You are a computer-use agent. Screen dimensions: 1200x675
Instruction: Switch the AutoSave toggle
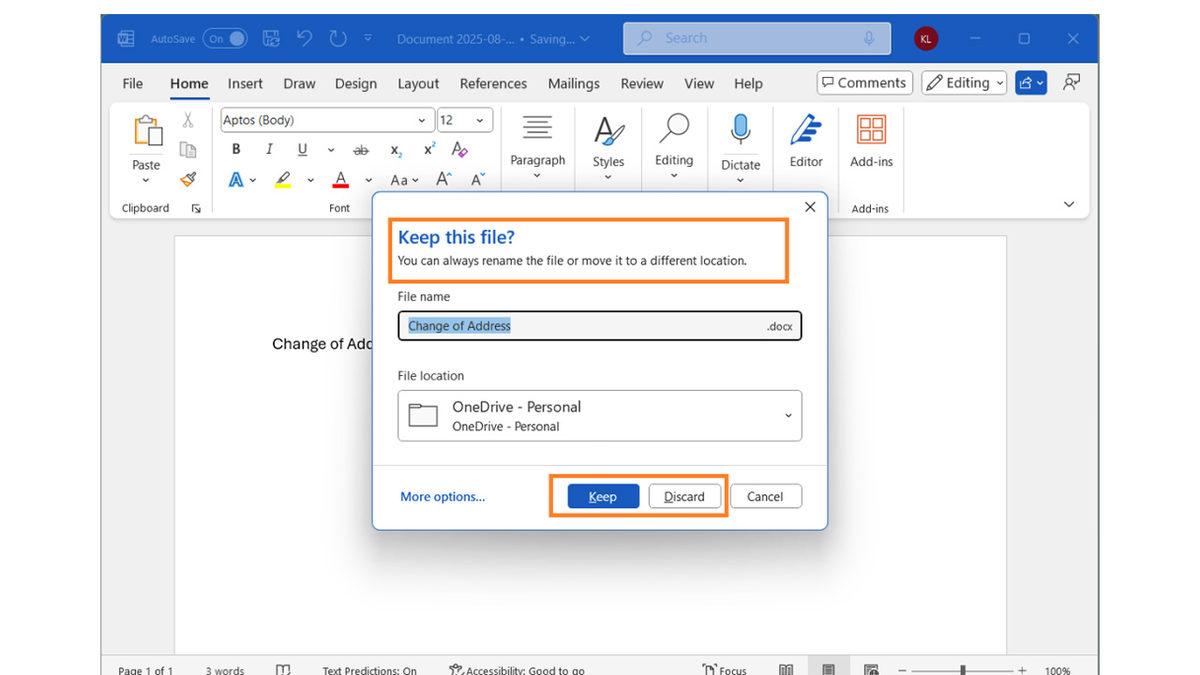pos(226,38)
